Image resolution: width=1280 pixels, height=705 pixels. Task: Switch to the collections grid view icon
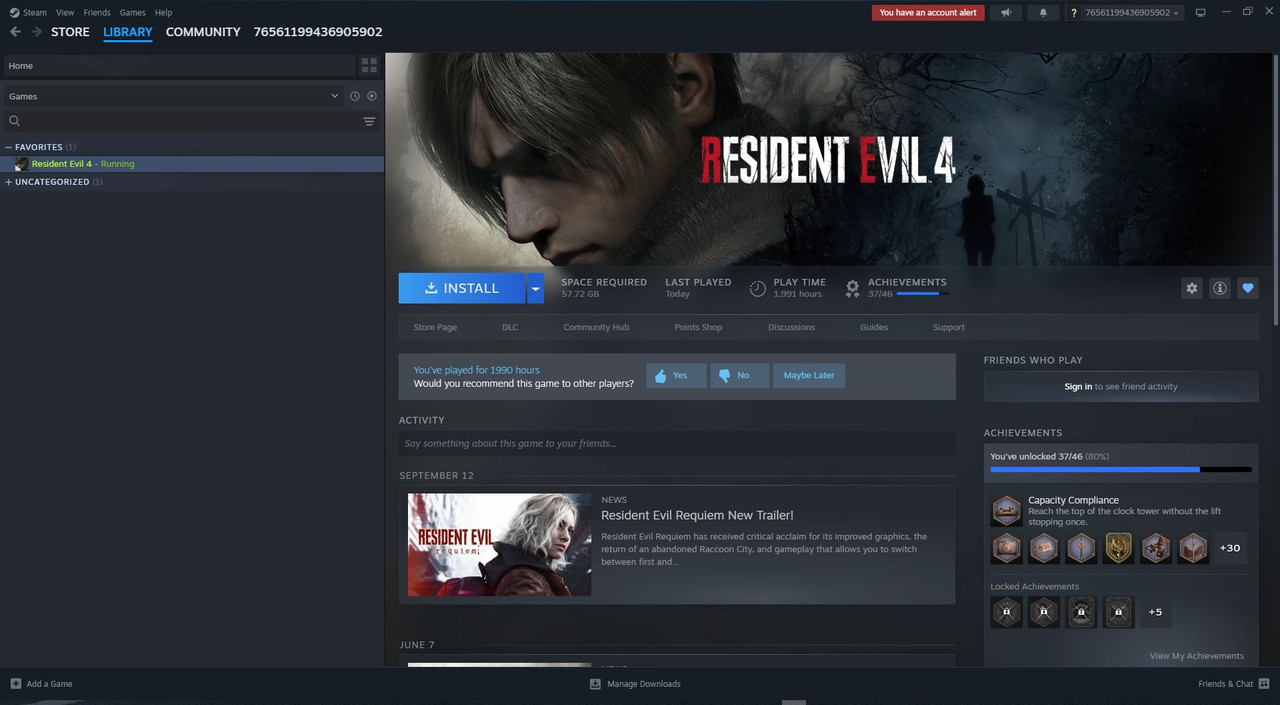pyautogui.click(x=370, y=66)
